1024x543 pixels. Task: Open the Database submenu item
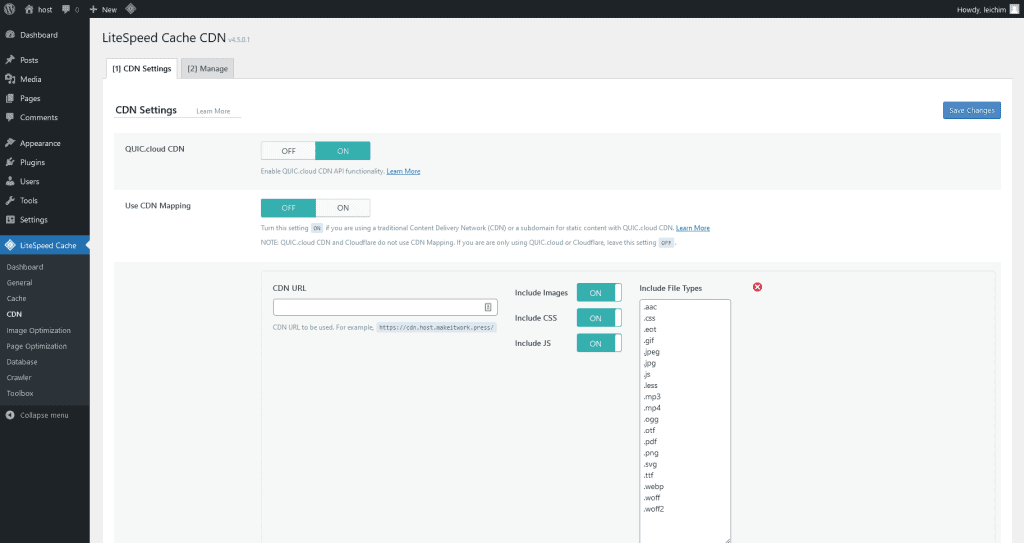pyautogui.click(x=22, y=362)
